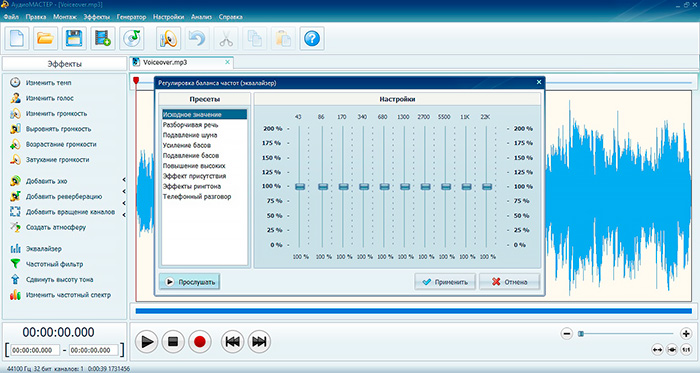Click the 22K equalizer slider handle
700x373 pixels.
tap(487, 186)
